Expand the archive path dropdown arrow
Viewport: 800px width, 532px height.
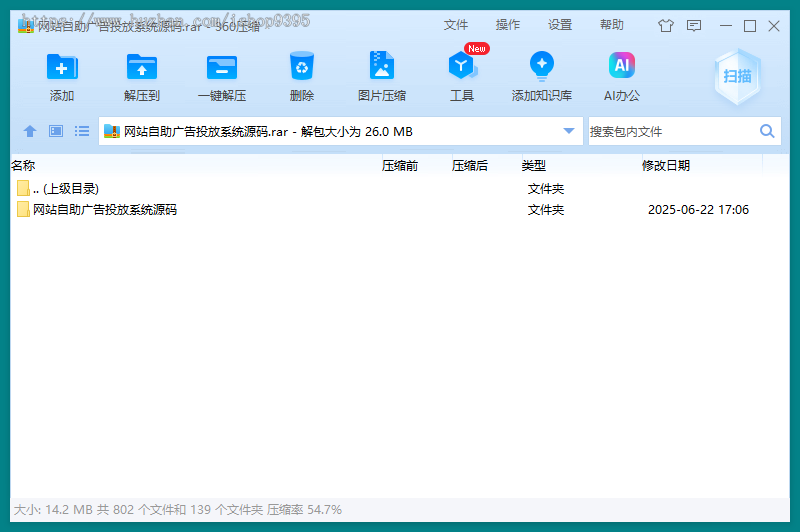(569, 131)
